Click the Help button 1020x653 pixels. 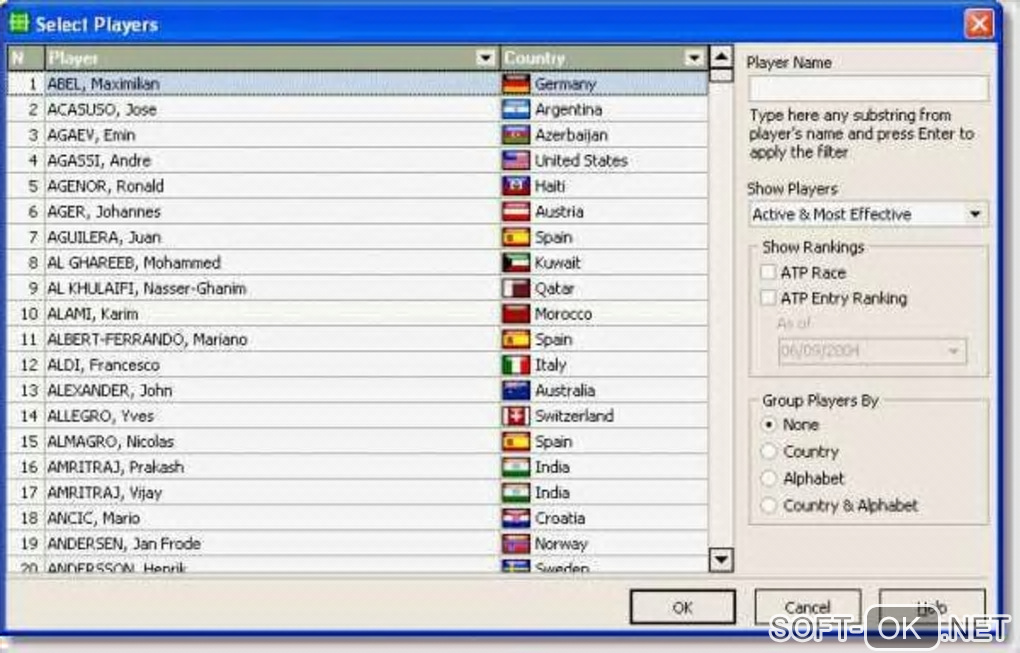932,607
